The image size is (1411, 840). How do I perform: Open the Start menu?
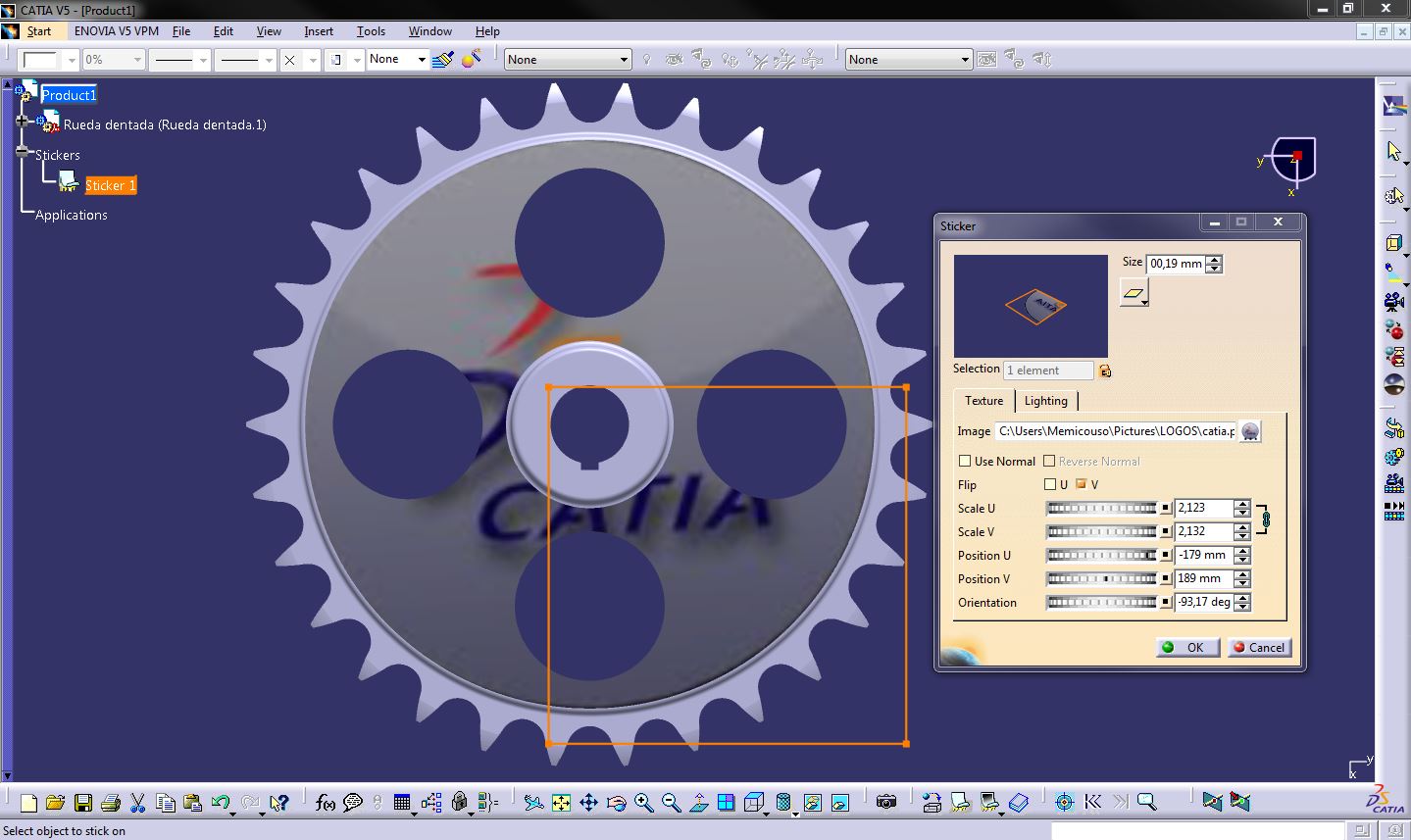[38, 31]
